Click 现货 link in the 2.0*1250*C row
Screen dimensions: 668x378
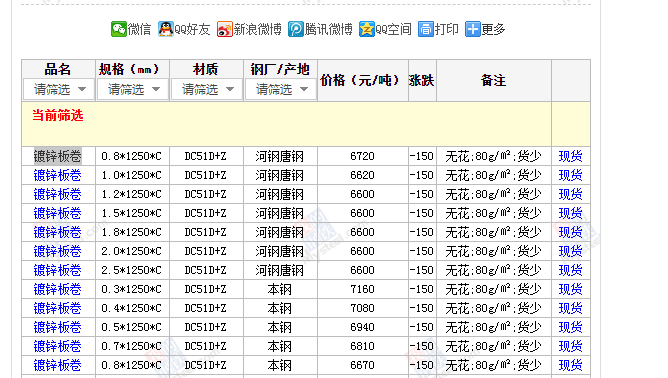[x=570, y=251]
